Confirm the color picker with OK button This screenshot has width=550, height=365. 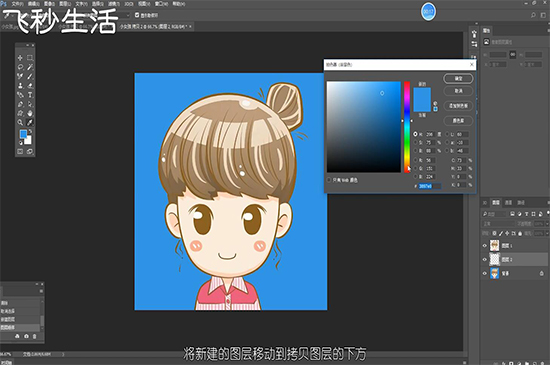tap(458, 79)
